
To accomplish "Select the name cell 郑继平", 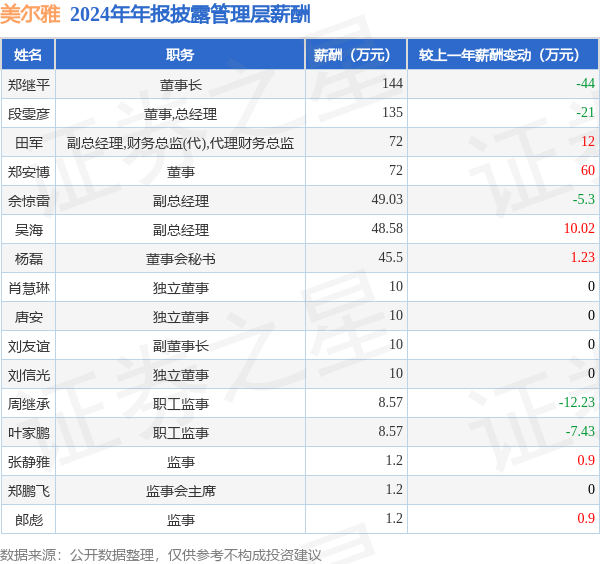I will 29,85.
